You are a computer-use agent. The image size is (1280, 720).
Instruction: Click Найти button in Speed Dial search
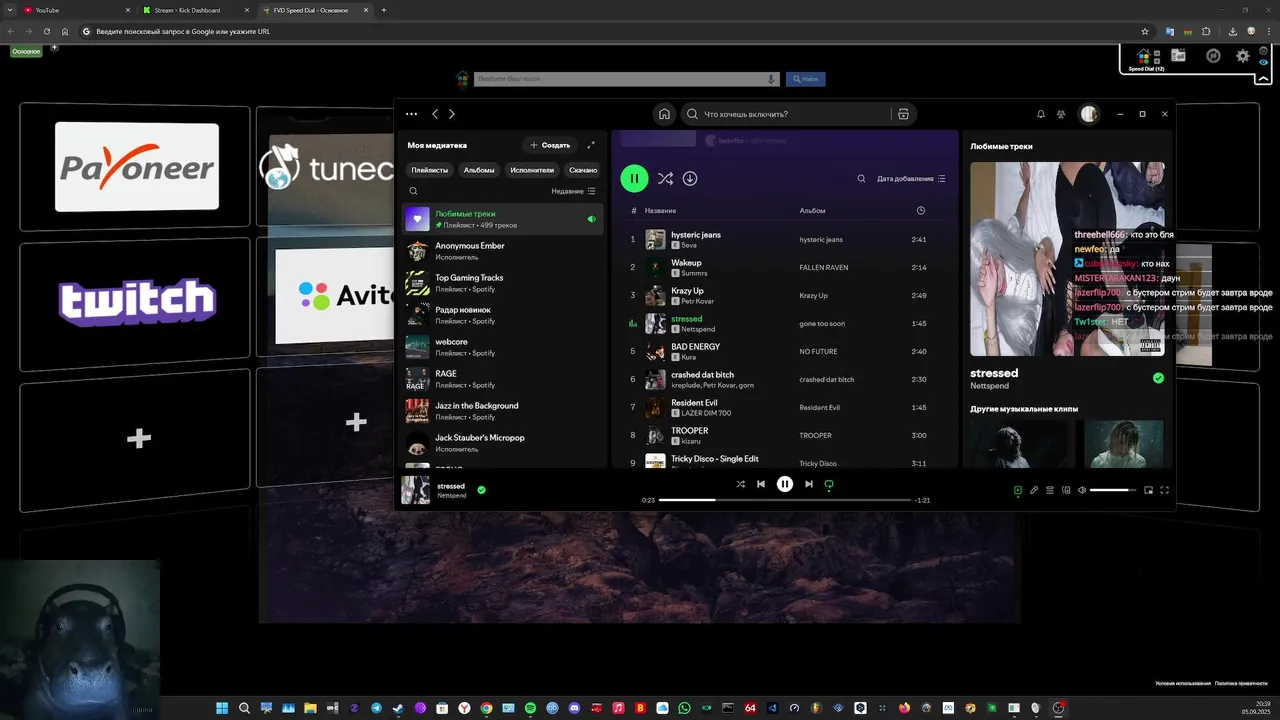[806, 79]
